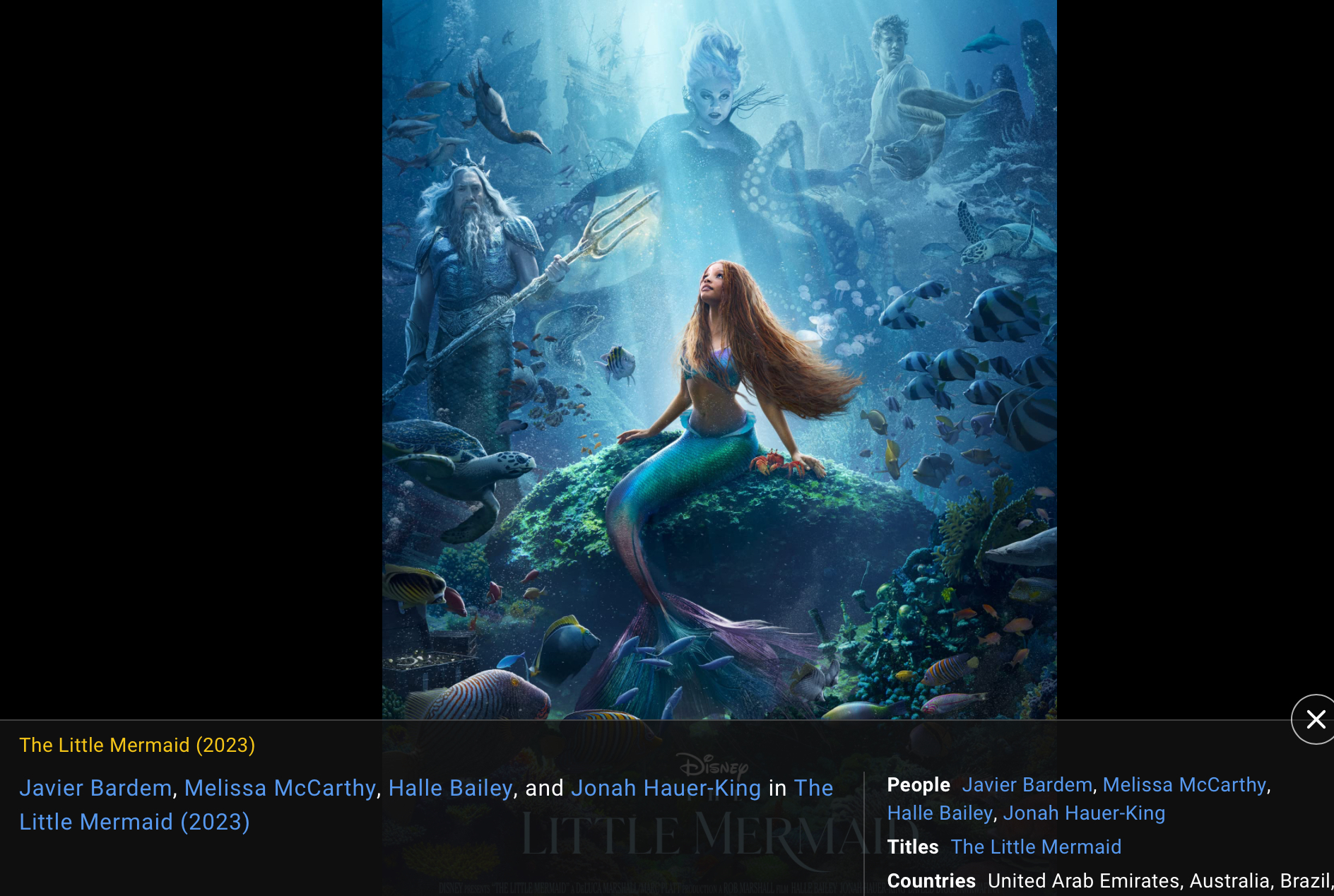Open Melissa McCarthy link in caption
The height and width of the screenshot is (896, 1334).
click(x=280, y=788)
